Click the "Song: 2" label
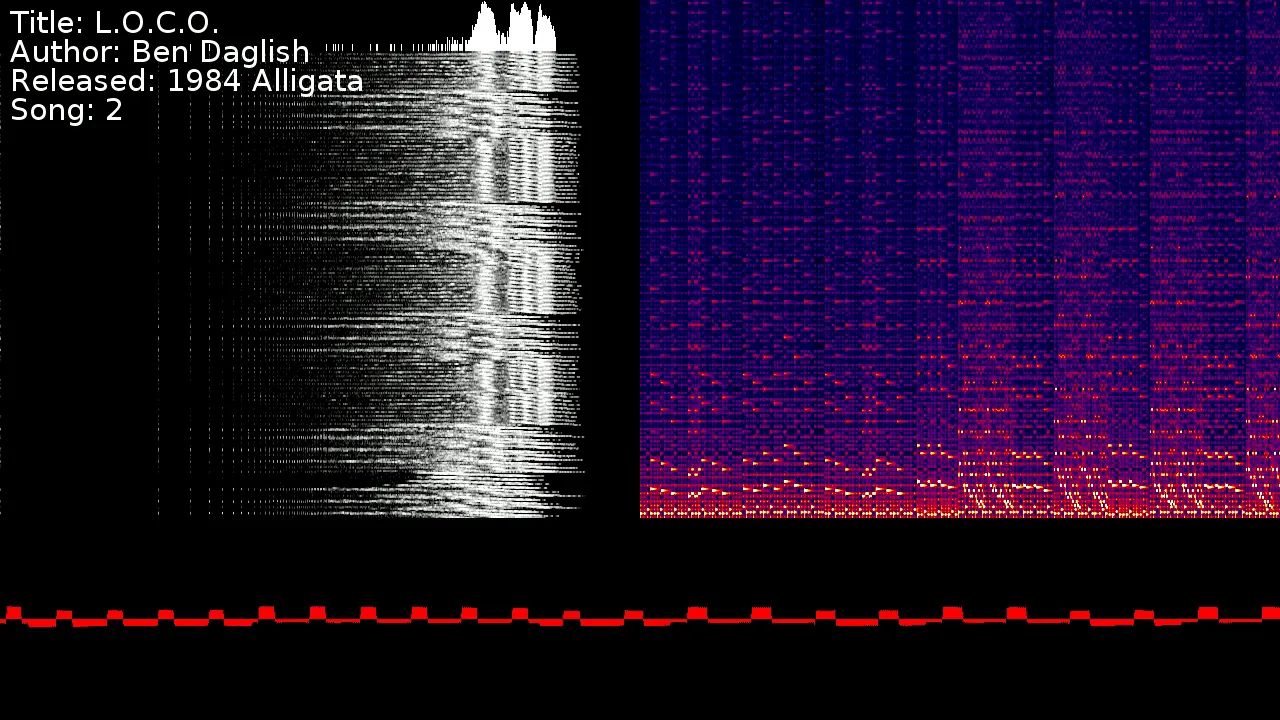The width and height of the screenshot is (1280, 720). coord(67,110)
